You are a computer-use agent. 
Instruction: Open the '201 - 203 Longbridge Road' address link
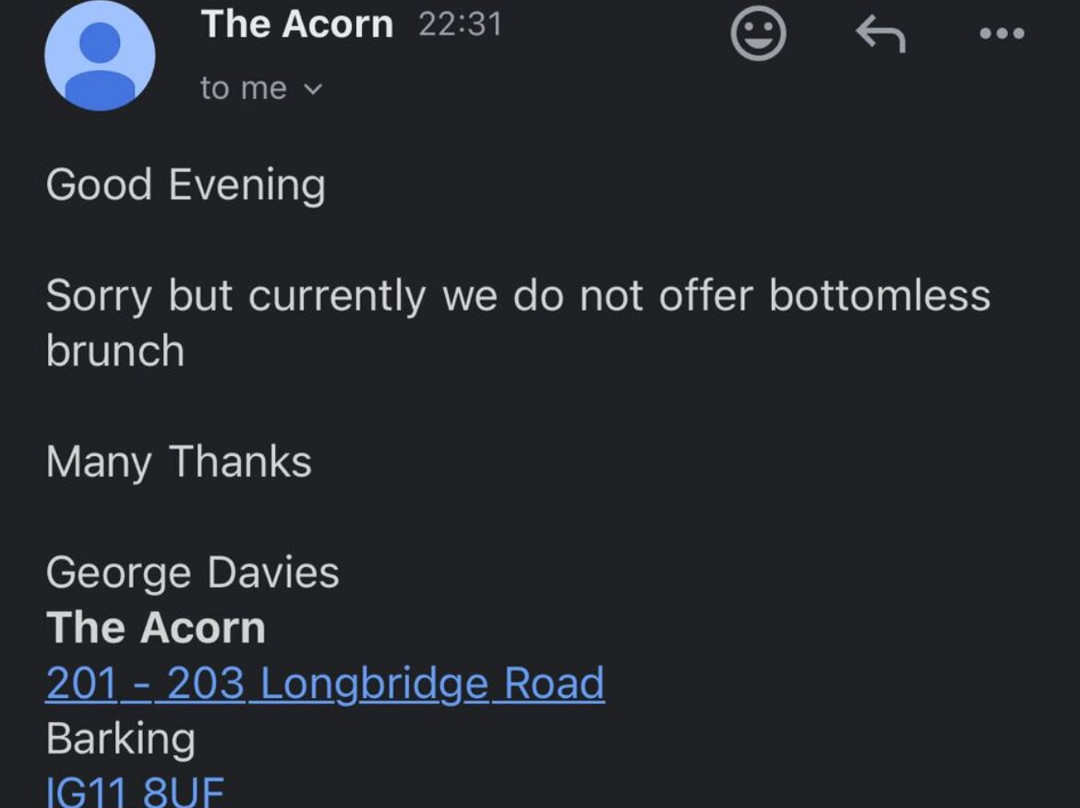(325, 683)
